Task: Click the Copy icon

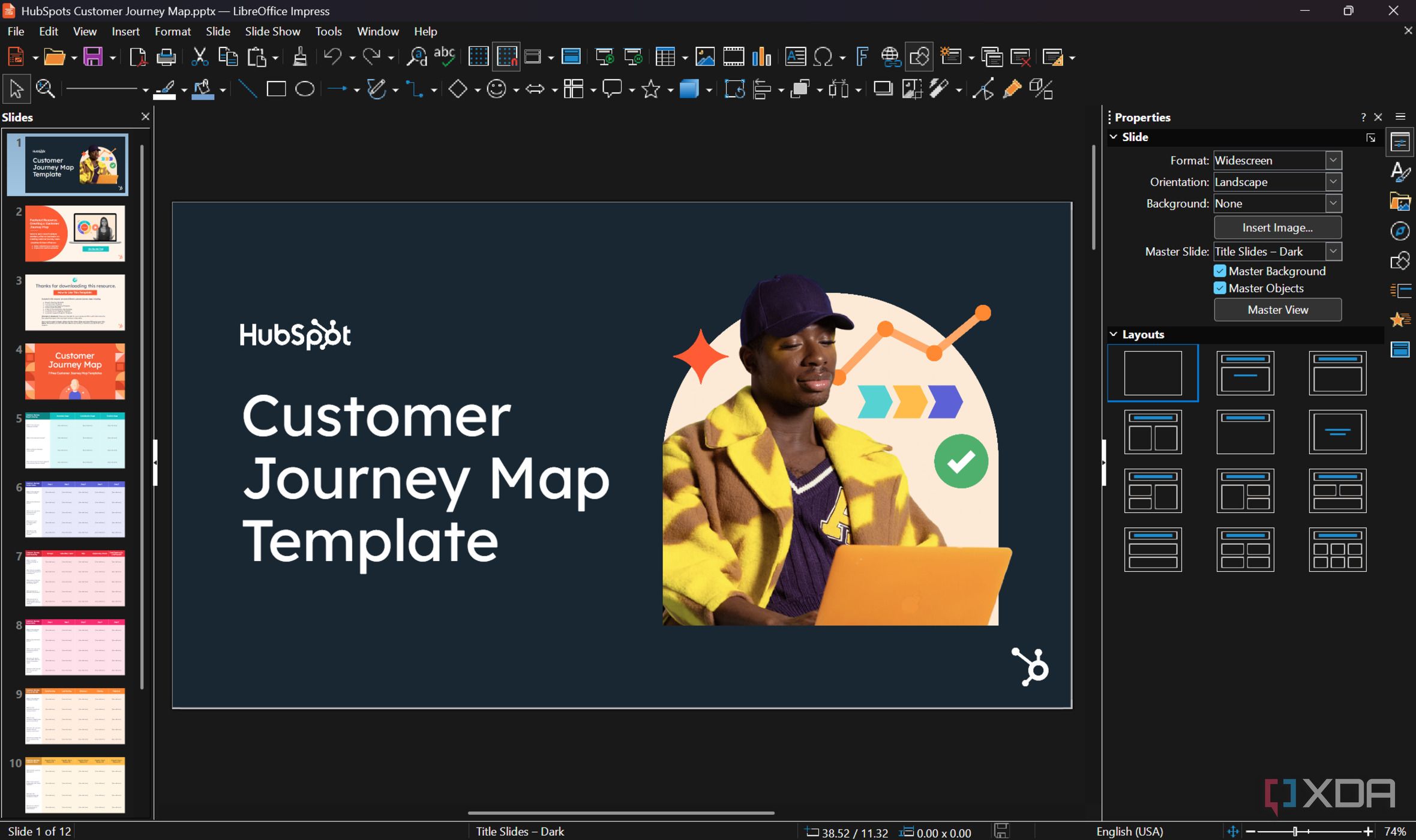Action: [228, 57]
